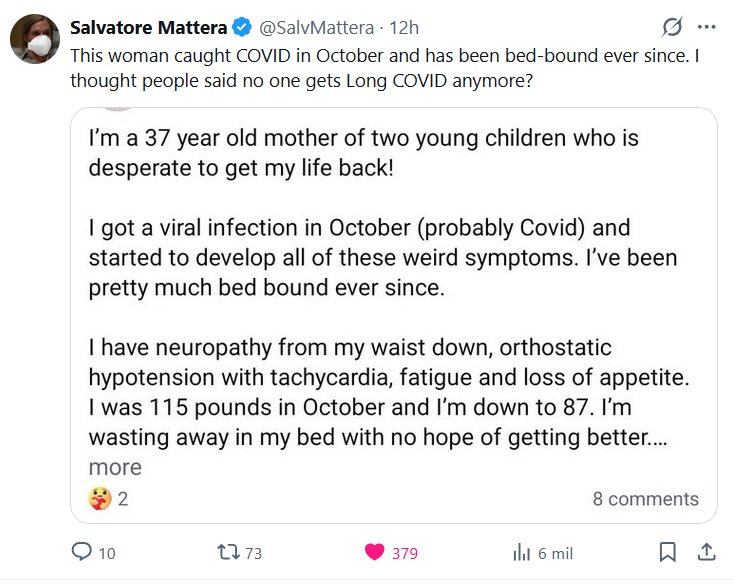View post analytics via bar chart icon

tap(521, 552)
